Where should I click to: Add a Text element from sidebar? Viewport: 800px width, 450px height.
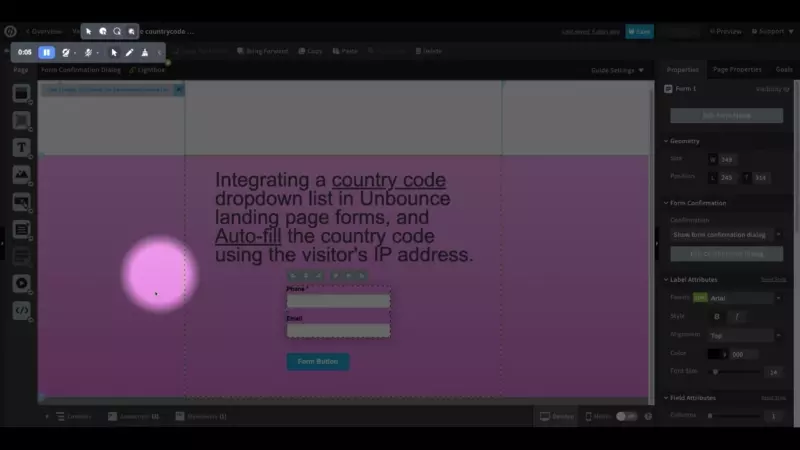[x=21, y=148]
